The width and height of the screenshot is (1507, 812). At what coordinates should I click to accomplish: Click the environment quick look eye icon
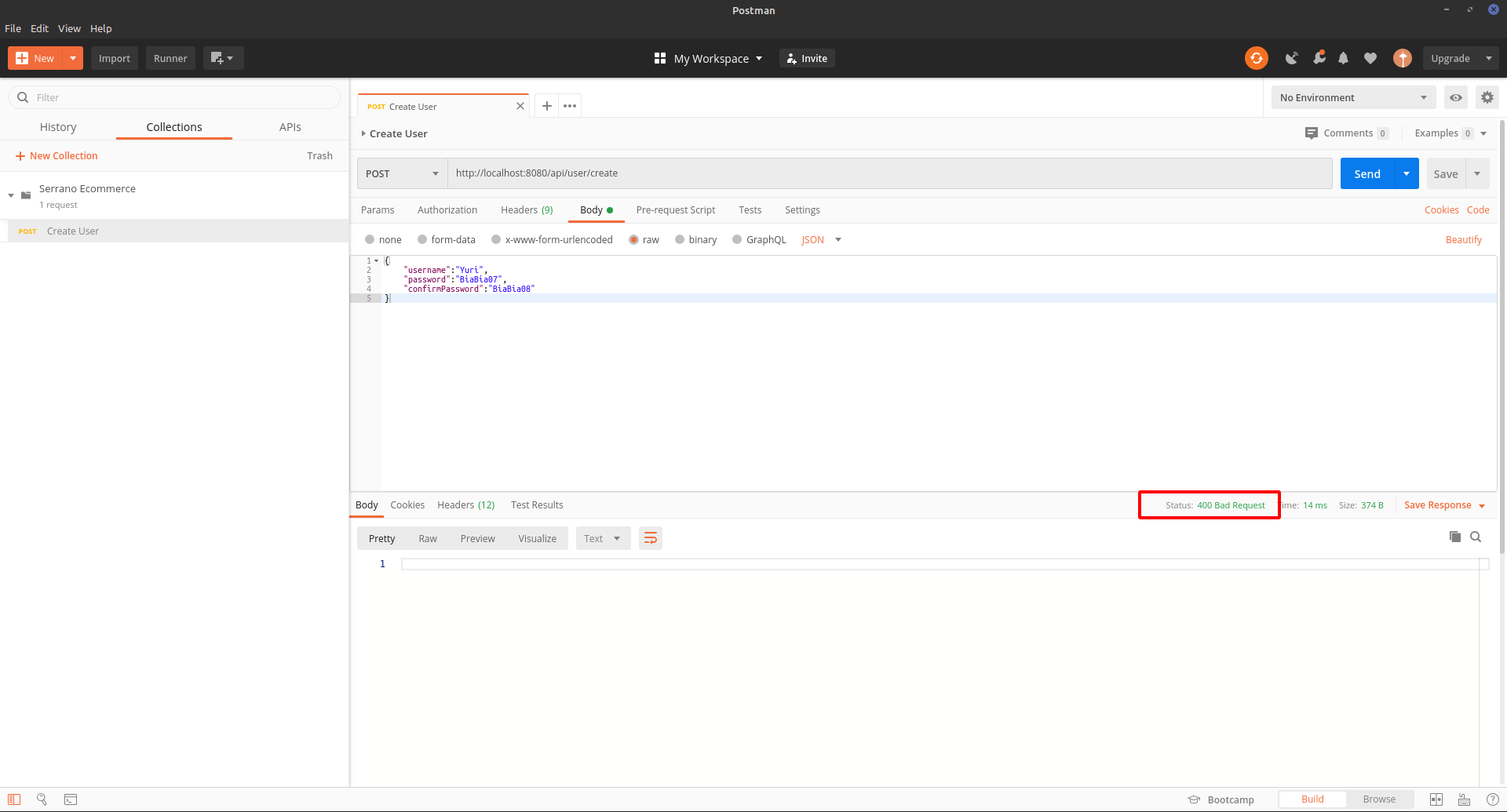point(1456,97)
